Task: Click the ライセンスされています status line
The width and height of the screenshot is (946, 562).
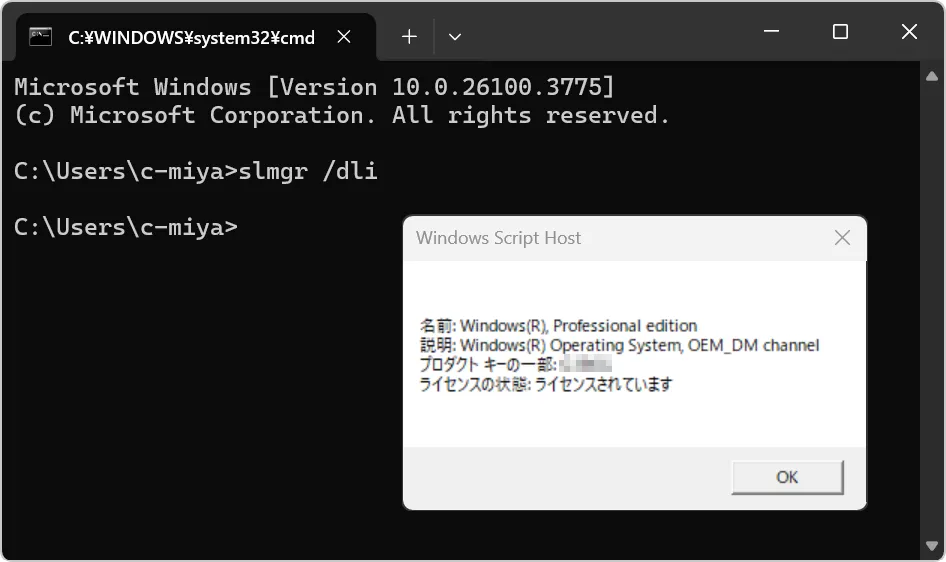Action: pos(546,384)
